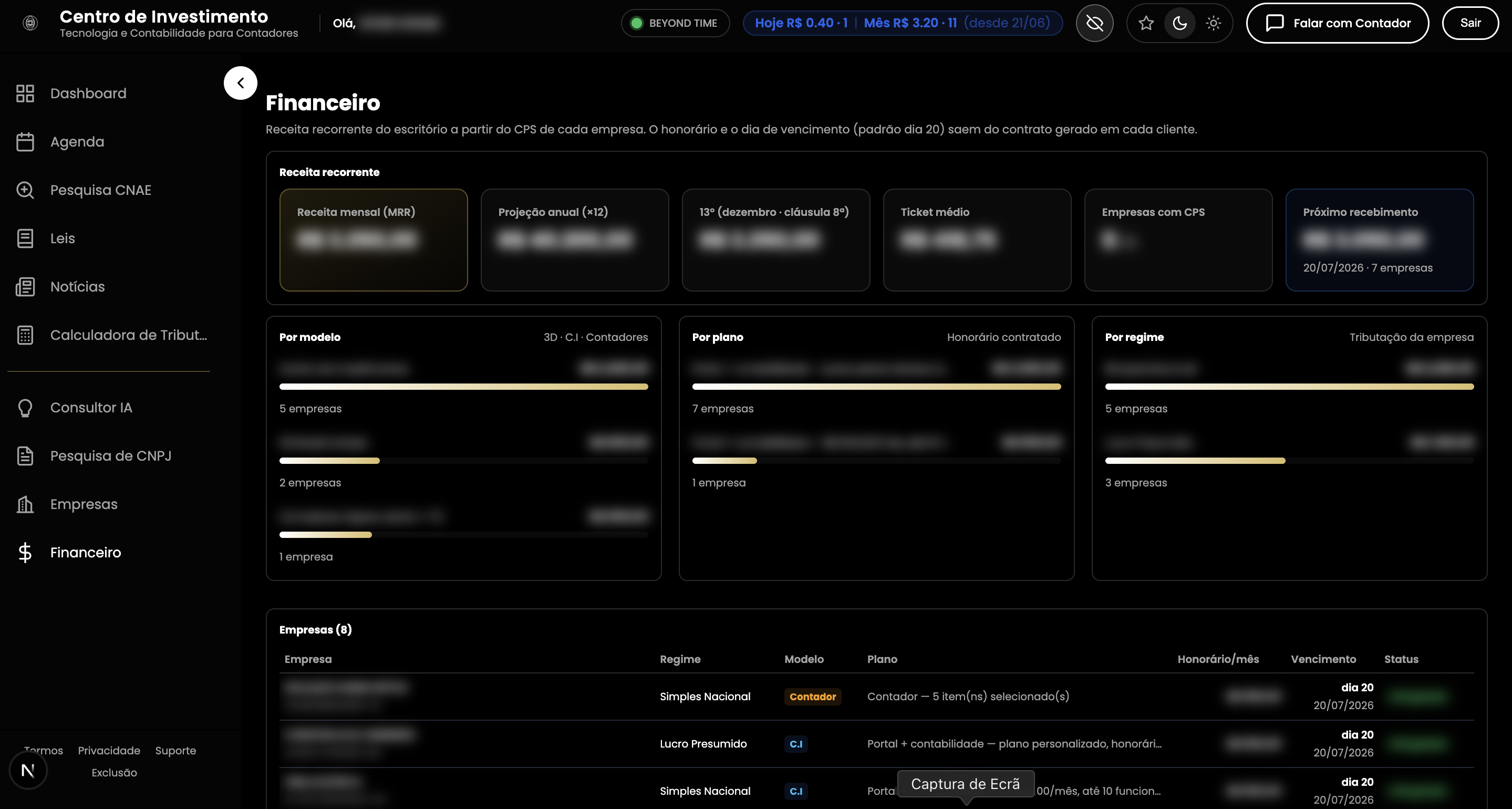Click the Hoje R$ 0.40 usage badge

click(902, 23)
